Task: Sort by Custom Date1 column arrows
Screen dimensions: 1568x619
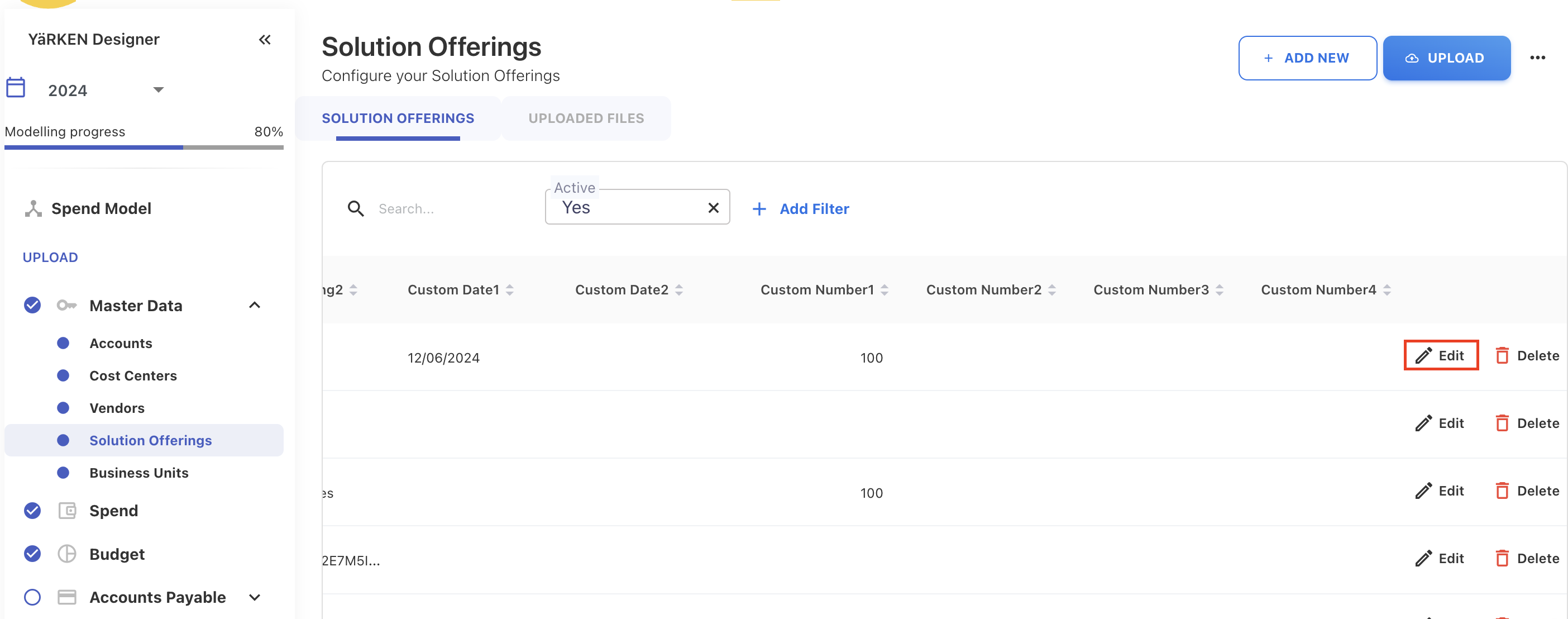Action: [x=510, y=290]
